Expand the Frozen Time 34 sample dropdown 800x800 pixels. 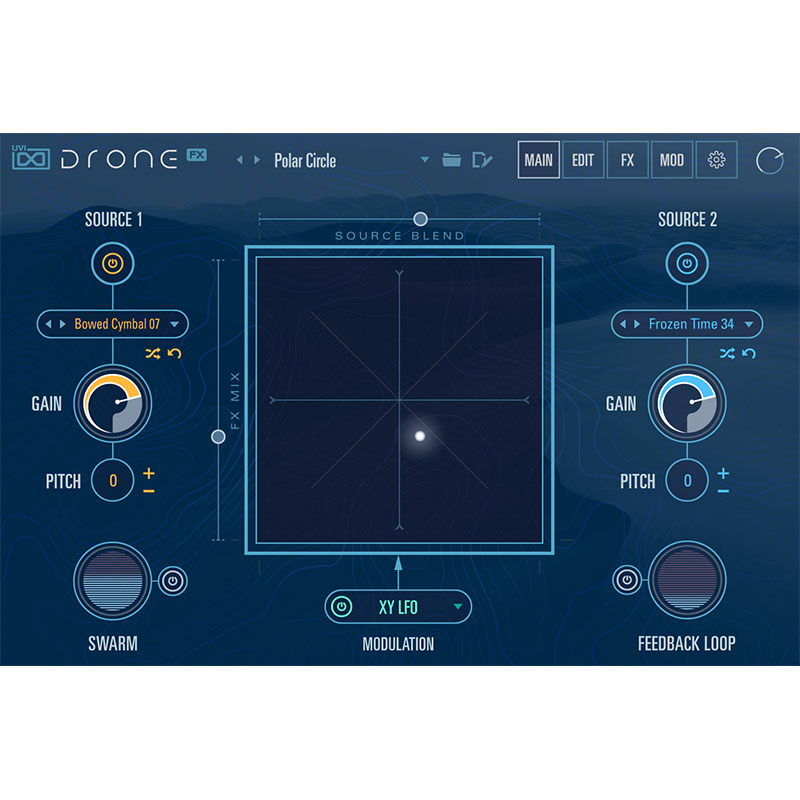click(x=749, y=324)
